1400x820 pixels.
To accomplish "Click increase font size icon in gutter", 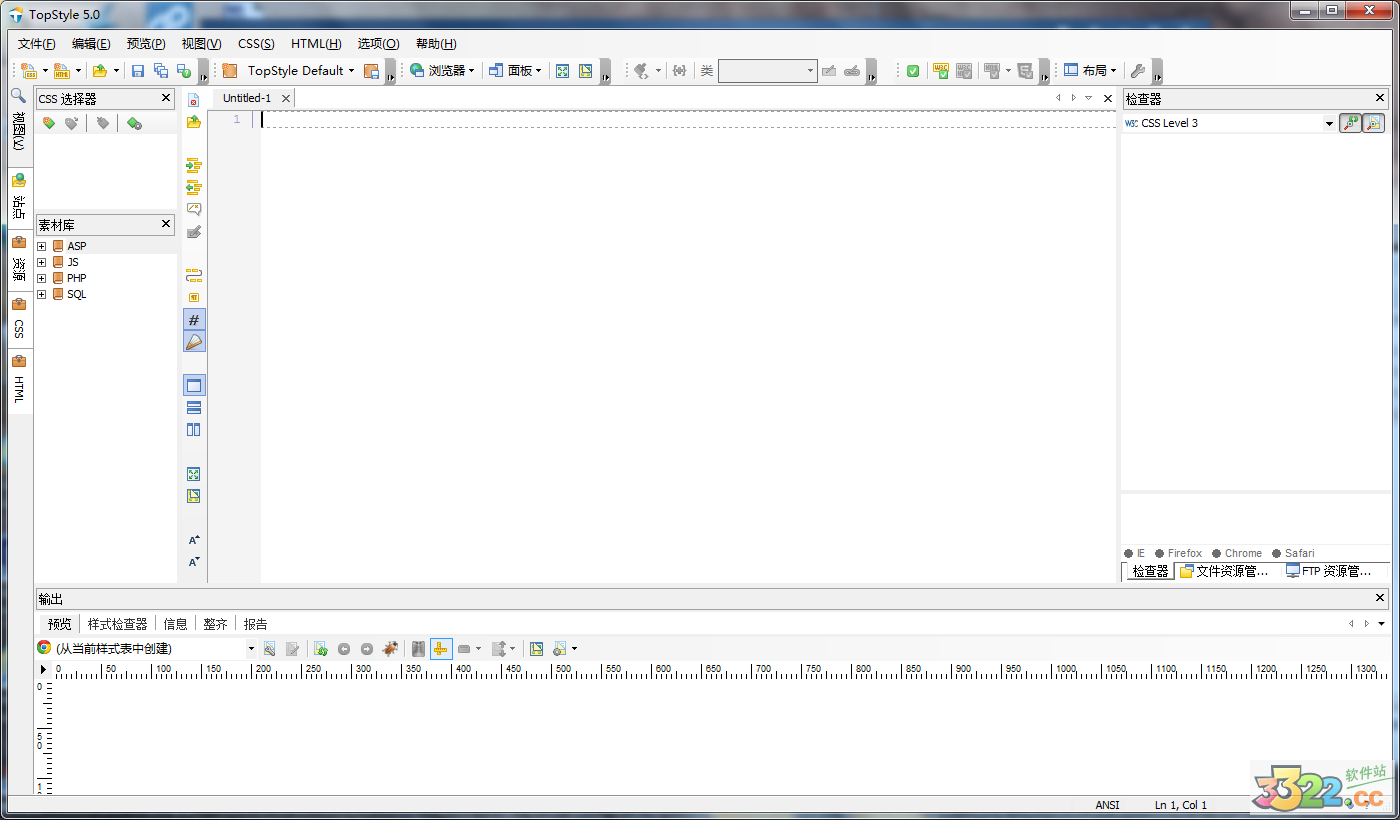I will click(194, 540).
